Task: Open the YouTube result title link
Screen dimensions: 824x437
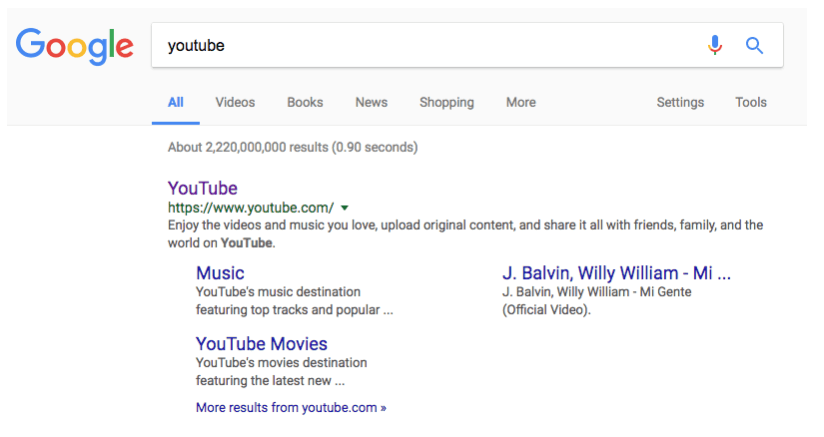Action: pyautogui.click(x=202, y=188)
